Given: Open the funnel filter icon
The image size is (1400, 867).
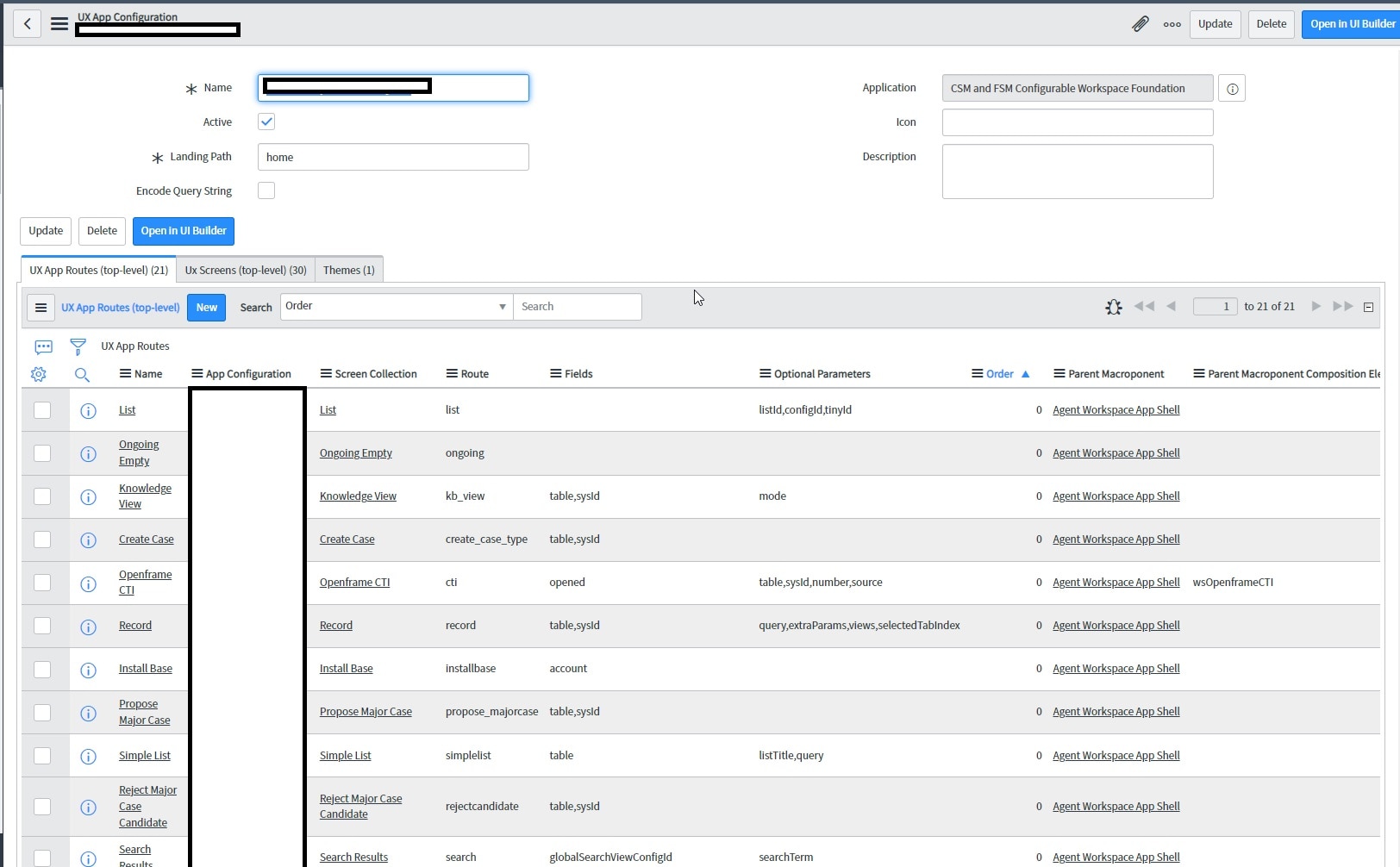Looking at the screenshot, I should point(78,346).
